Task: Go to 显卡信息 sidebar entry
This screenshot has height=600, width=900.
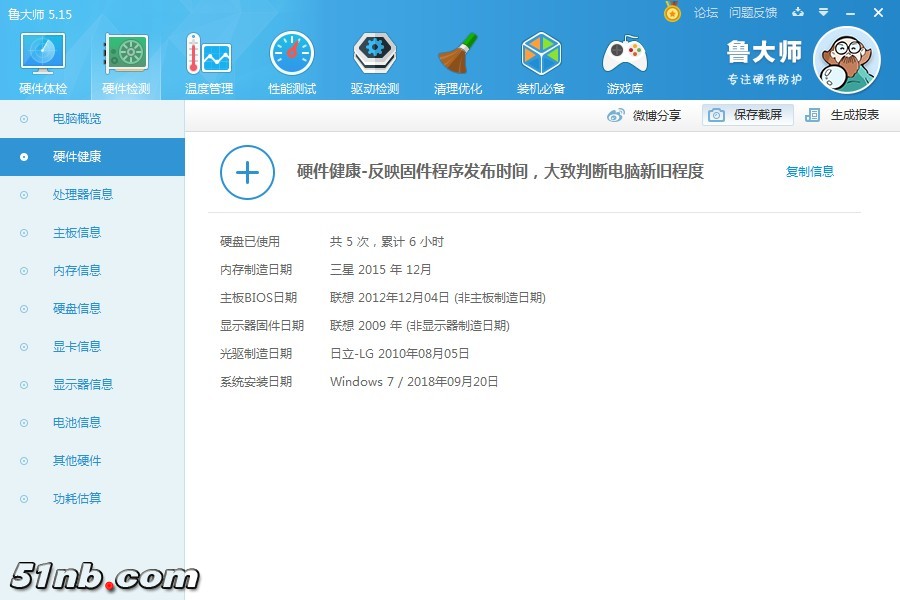Action: pos(77,347)
